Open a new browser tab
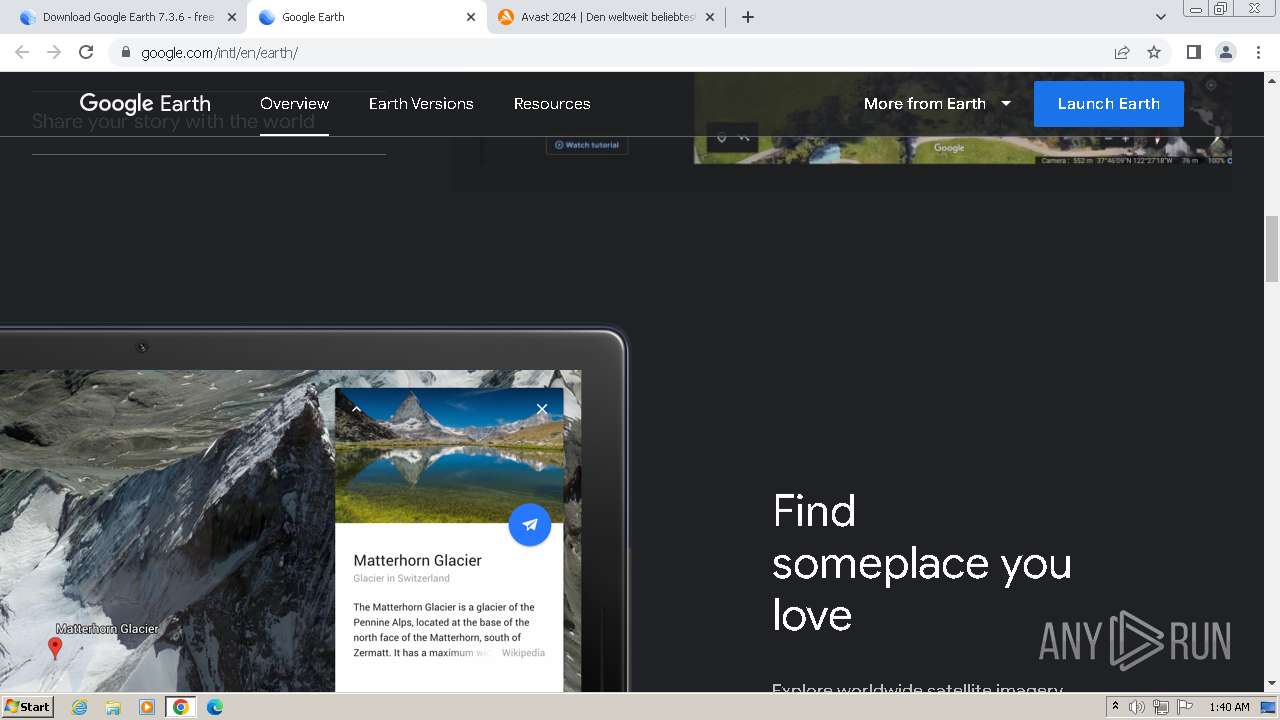Screen dimensions: 1280x720 coord(748,17)
